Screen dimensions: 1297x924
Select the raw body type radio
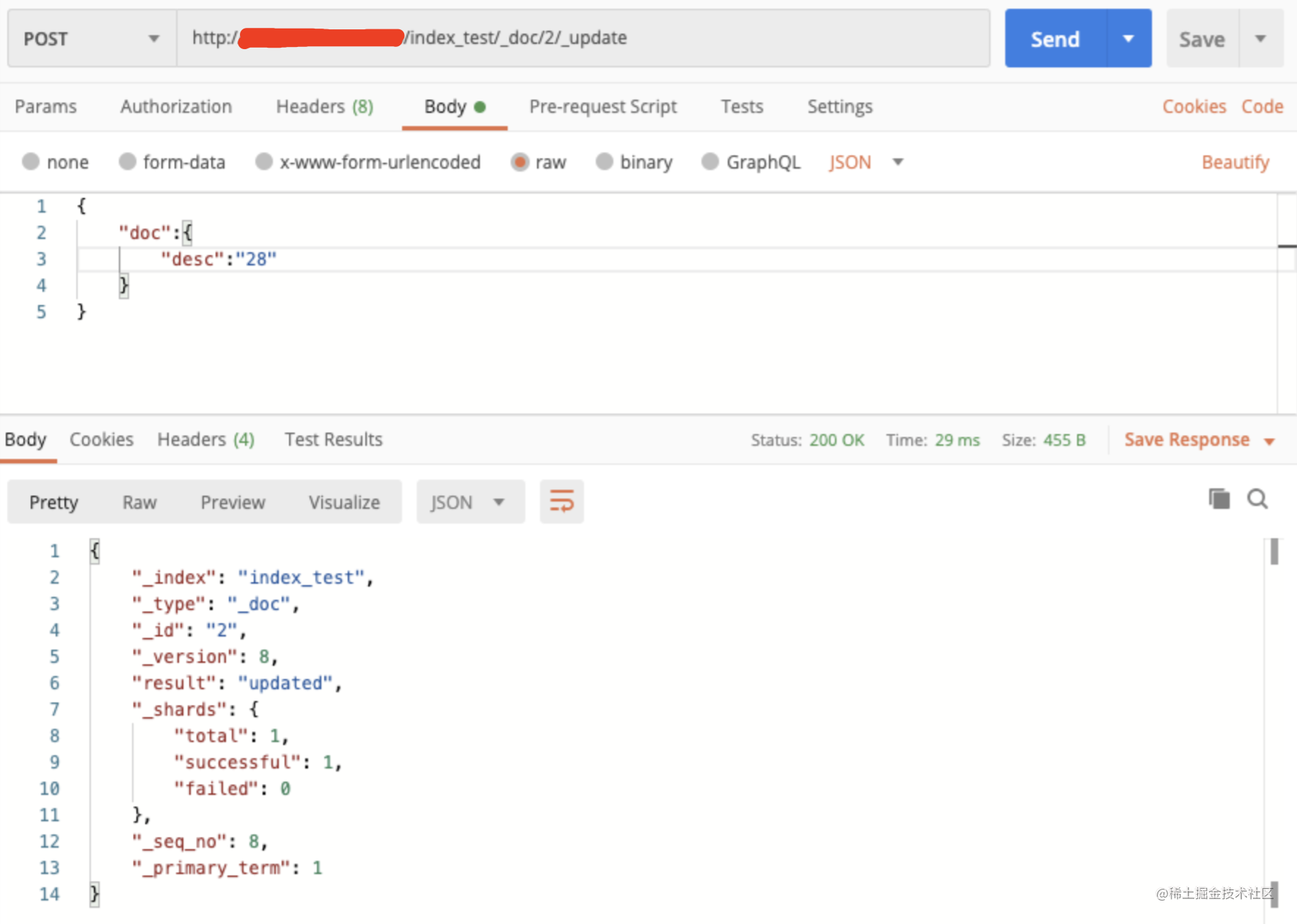pos(519,162)
